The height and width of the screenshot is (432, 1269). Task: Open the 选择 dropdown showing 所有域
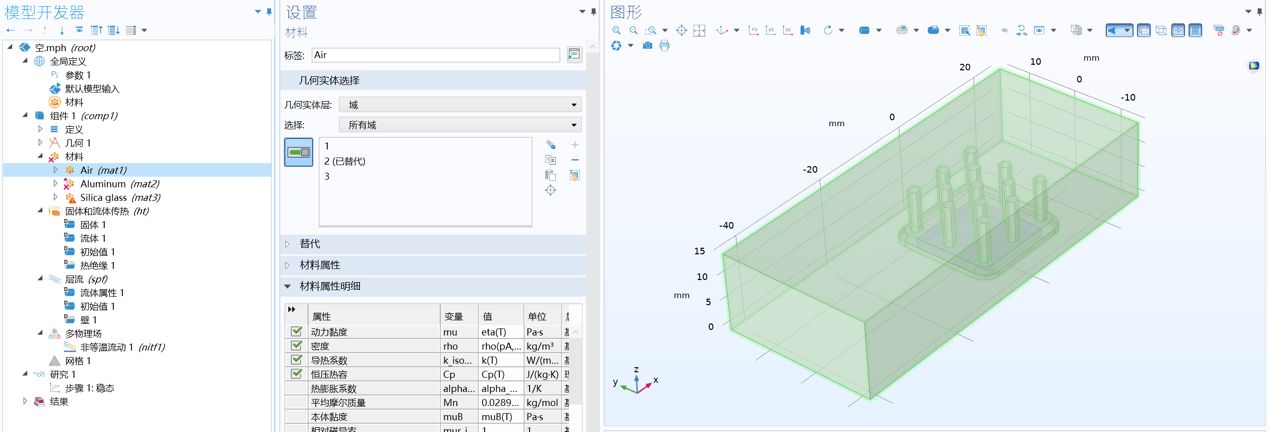(461, 125)
